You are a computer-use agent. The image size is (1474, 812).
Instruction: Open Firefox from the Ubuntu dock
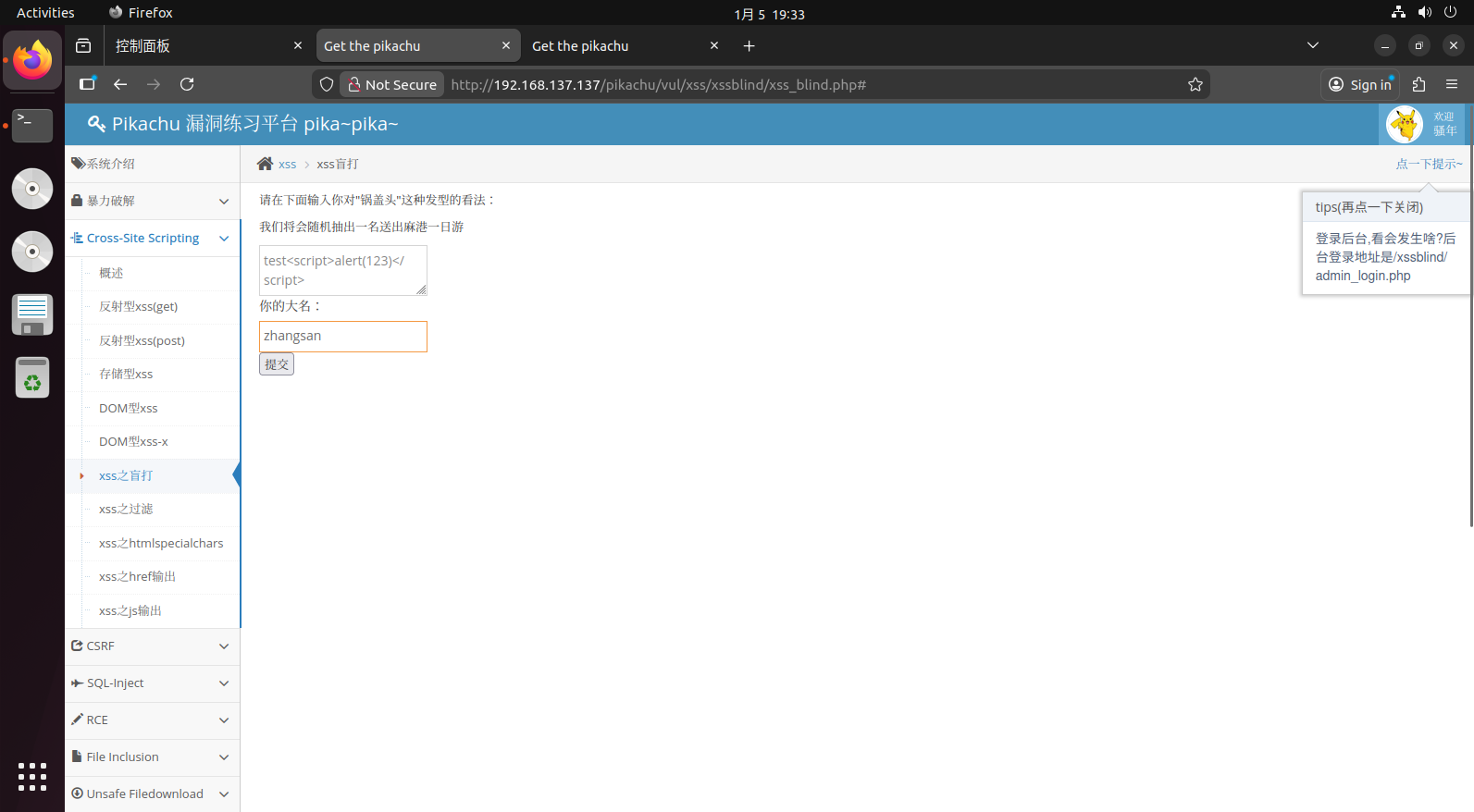(32, 60)
